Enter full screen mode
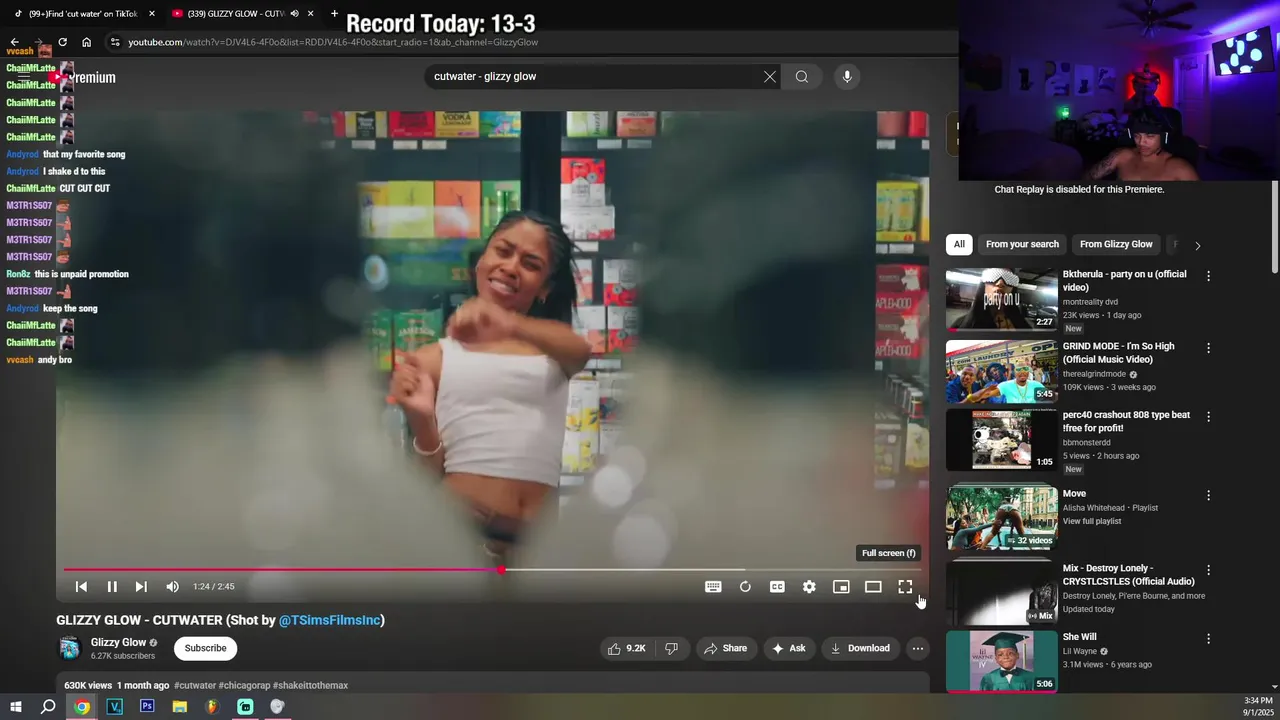 905,587
